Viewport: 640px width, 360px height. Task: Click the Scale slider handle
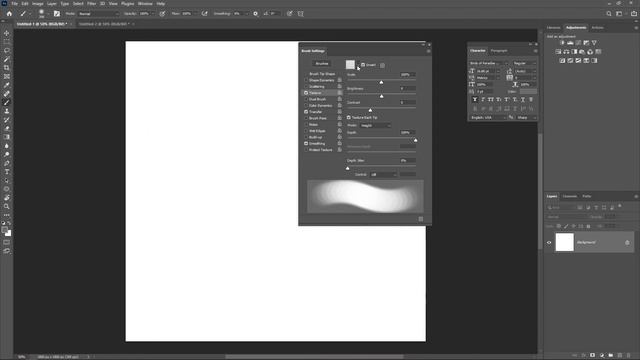click(x=381, y=82)
